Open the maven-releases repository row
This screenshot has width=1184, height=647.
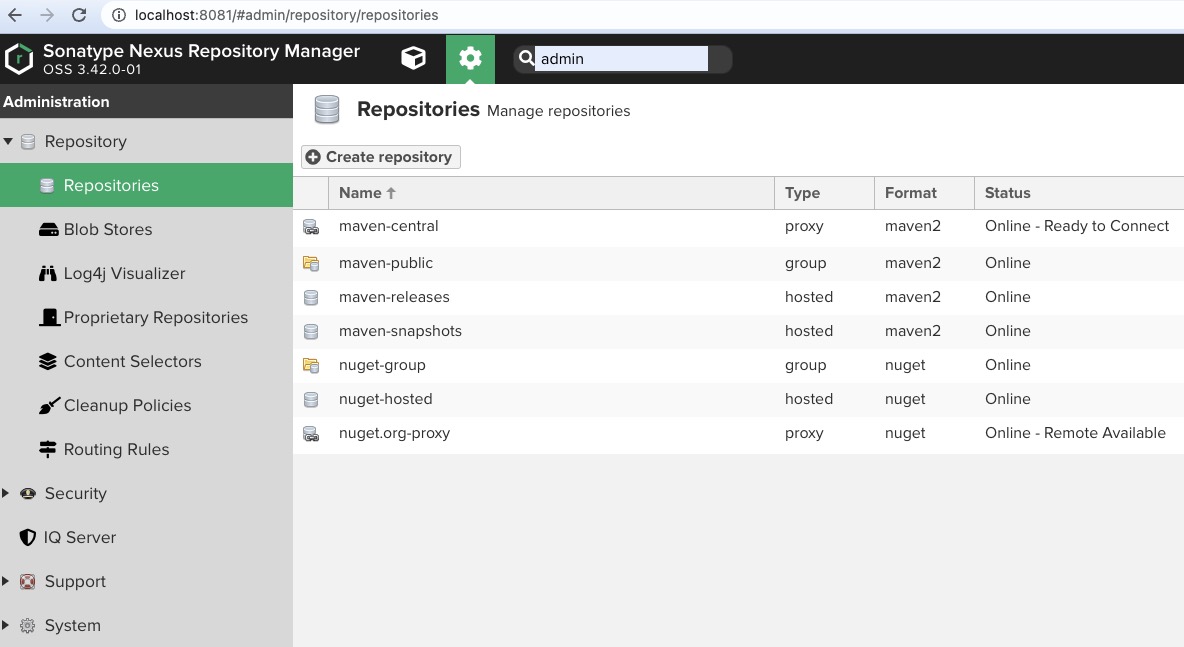[394, 297]
